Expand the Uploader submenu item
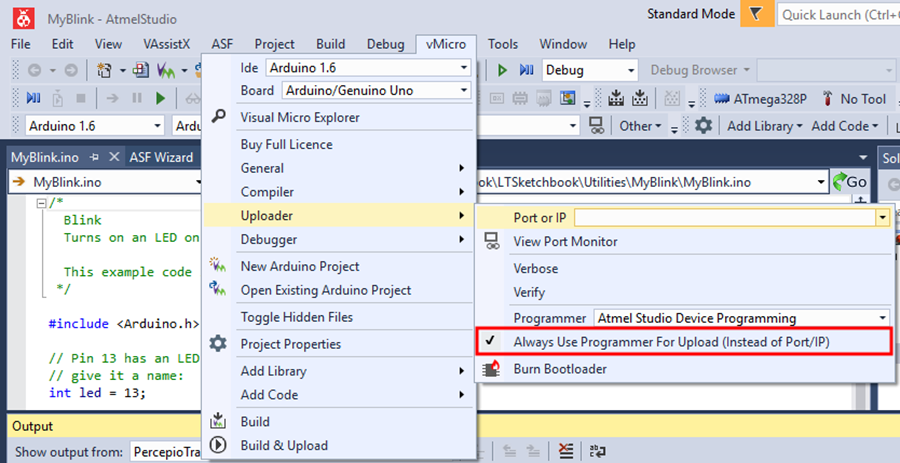The image size is (900, 463). pyautogui.click(x=339, y=216)
